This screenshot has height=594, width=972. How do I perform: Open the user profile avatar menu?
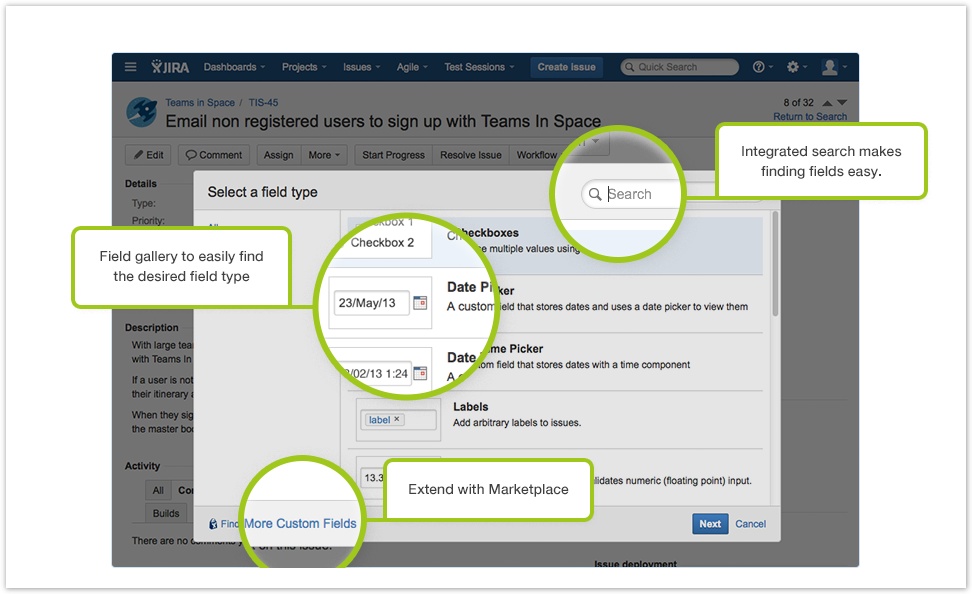(x=834, y=66)
